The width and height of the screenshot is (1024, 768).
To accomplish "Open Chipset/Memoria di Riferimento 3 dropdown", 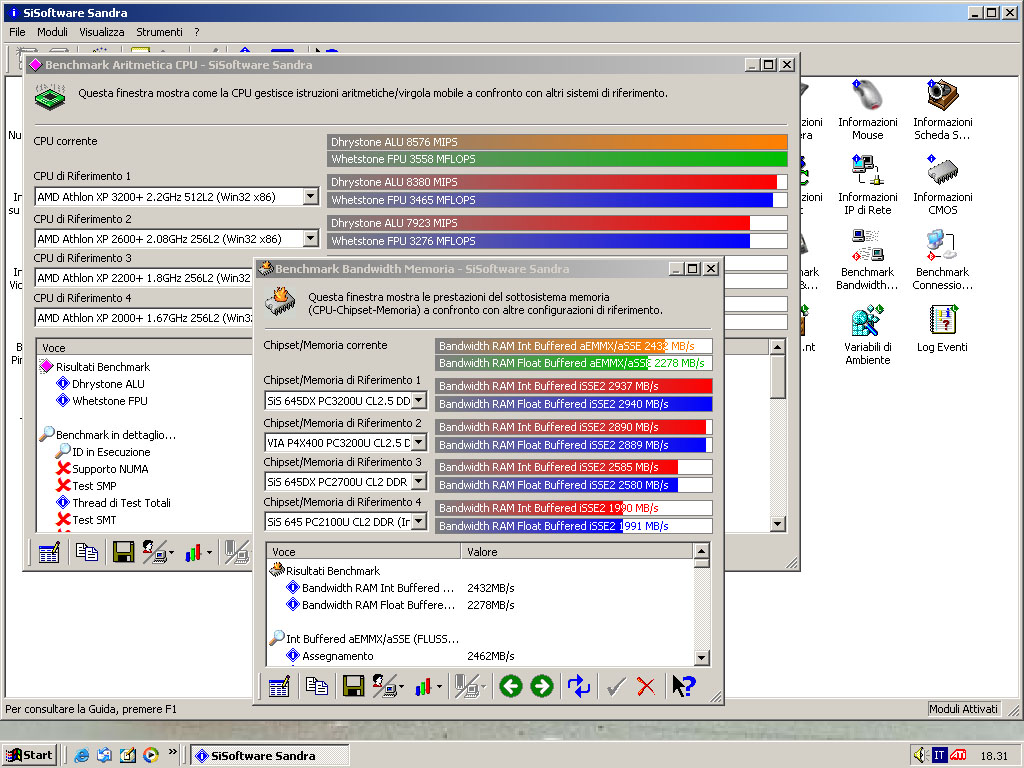I will click(419, 481).
